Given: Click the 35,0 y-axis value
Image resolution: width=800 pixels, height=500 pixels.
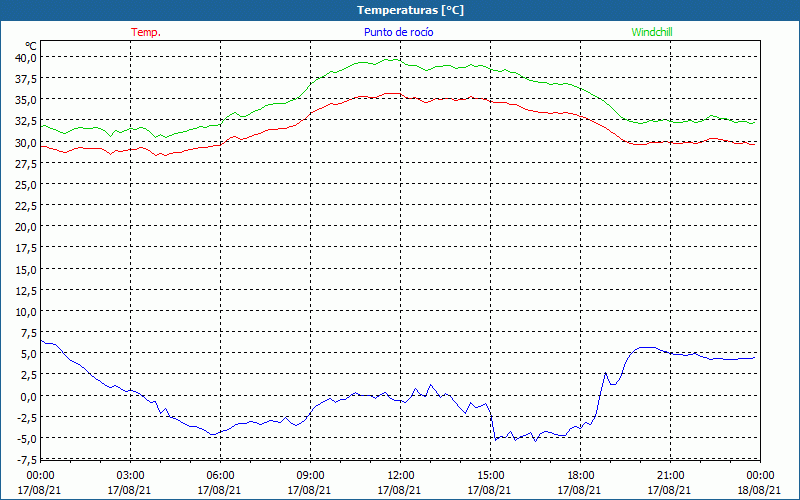Looking at the screenshot, I should pyautogui.click(x=26, y=99).
